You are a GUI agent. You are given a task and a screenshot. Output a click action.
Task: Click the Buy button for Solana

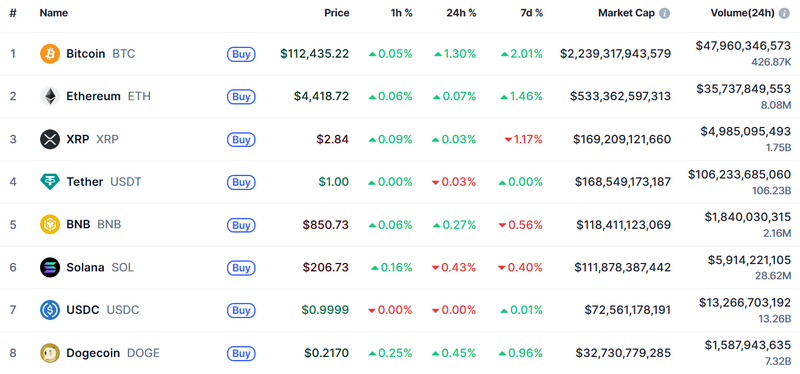[x=241, y=267]
